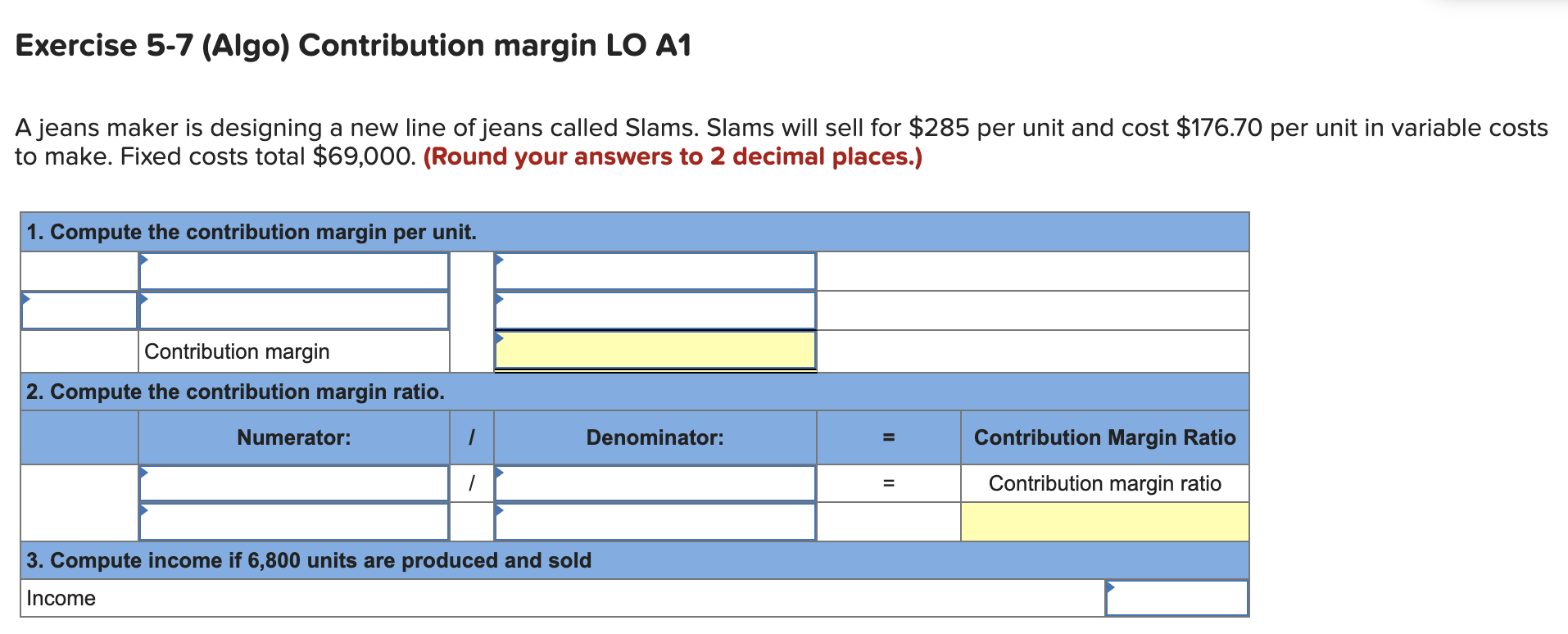1568x634 pixels.
Task: Open the left amount cell dropdown in part 1 second row
Action: [x=78, y=310]
